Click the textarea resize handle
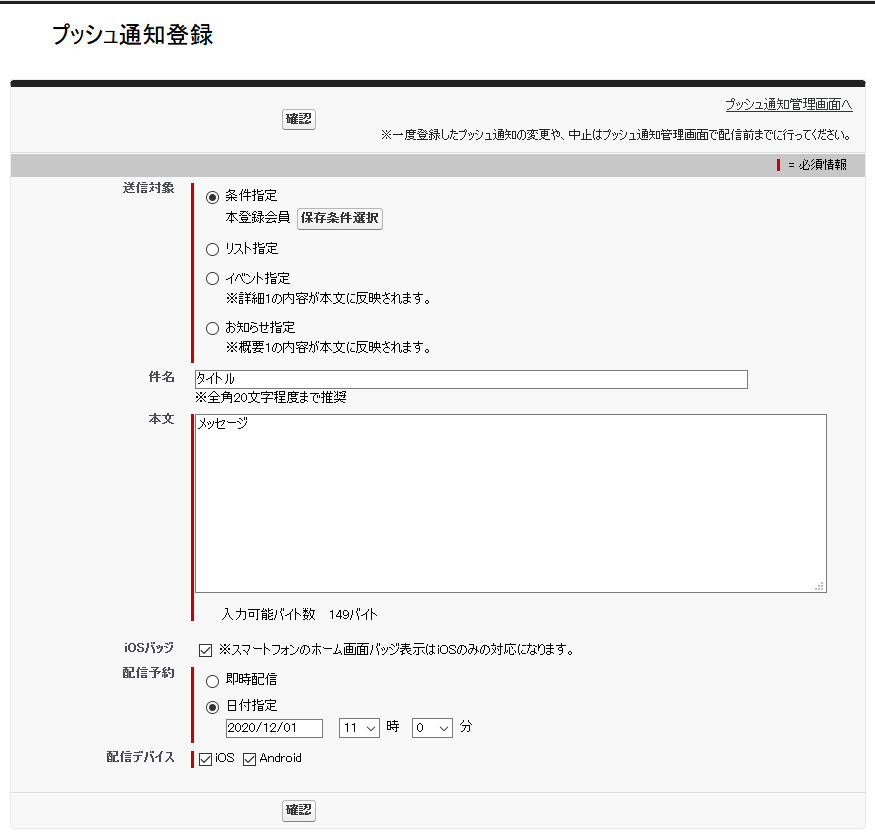 (820, 588)
